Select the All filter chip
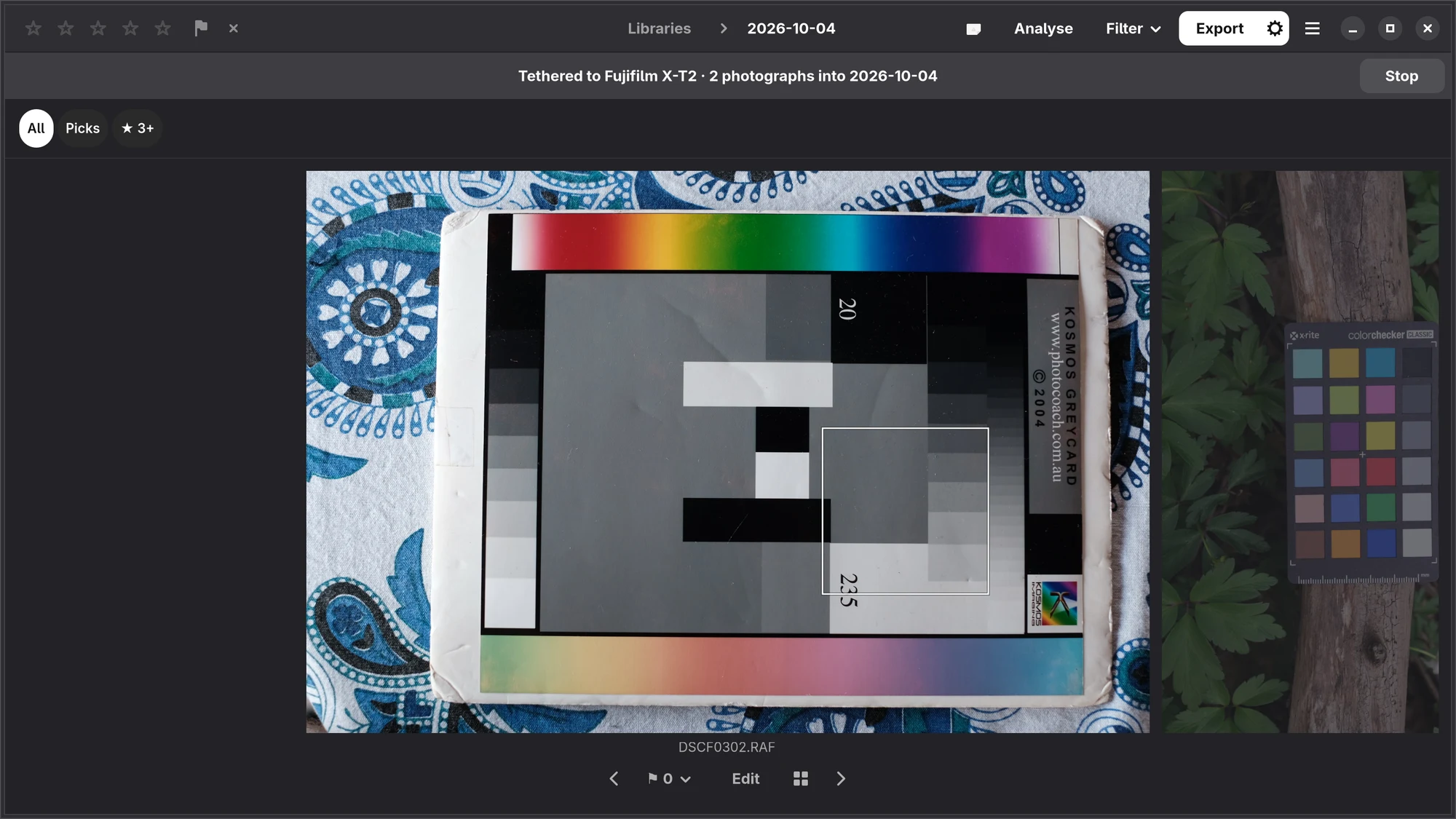1456x819 pixels. coord(36,128)
